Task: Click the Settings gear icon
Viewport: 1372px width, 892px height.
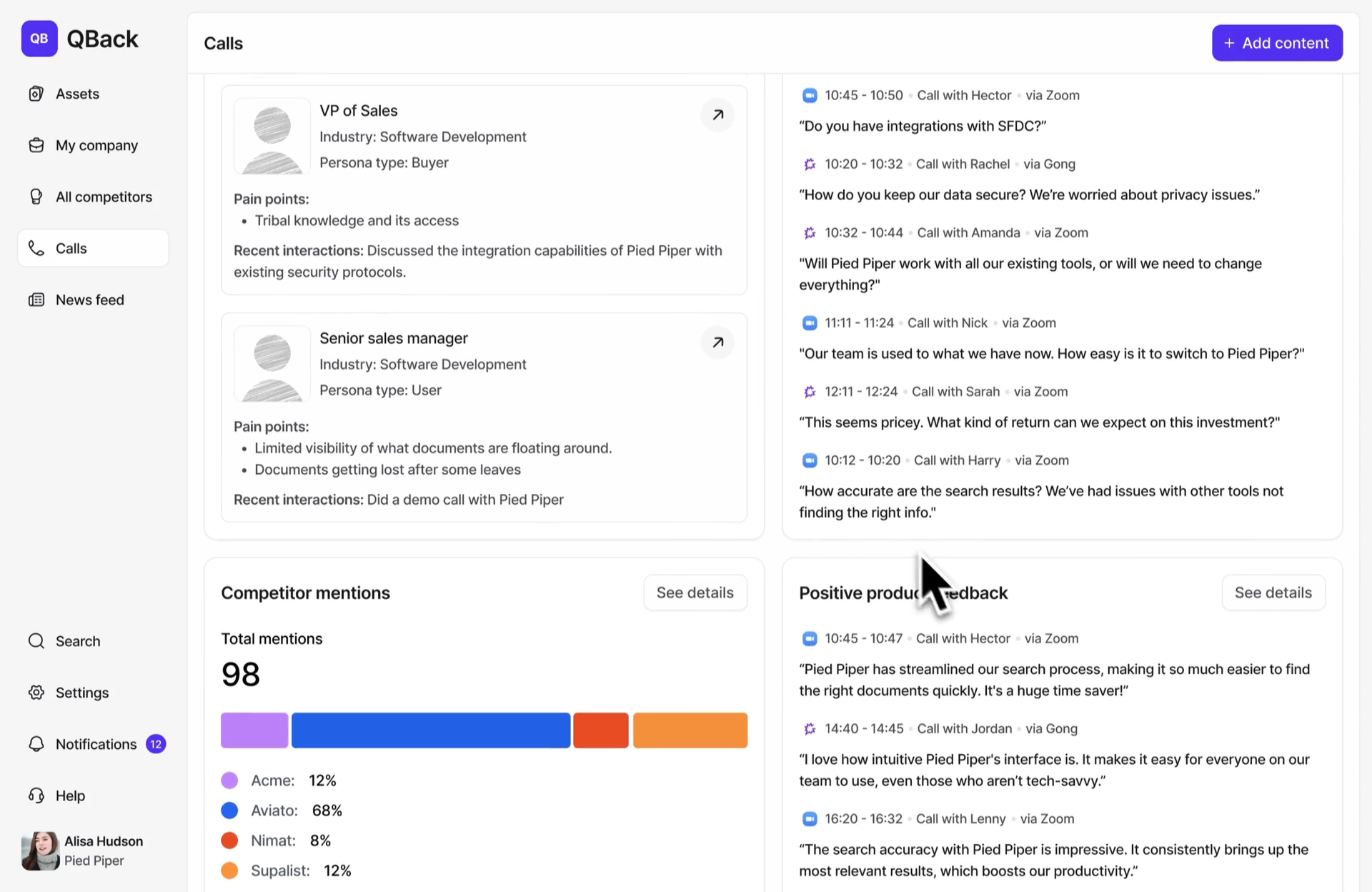Action: point(36,693)
